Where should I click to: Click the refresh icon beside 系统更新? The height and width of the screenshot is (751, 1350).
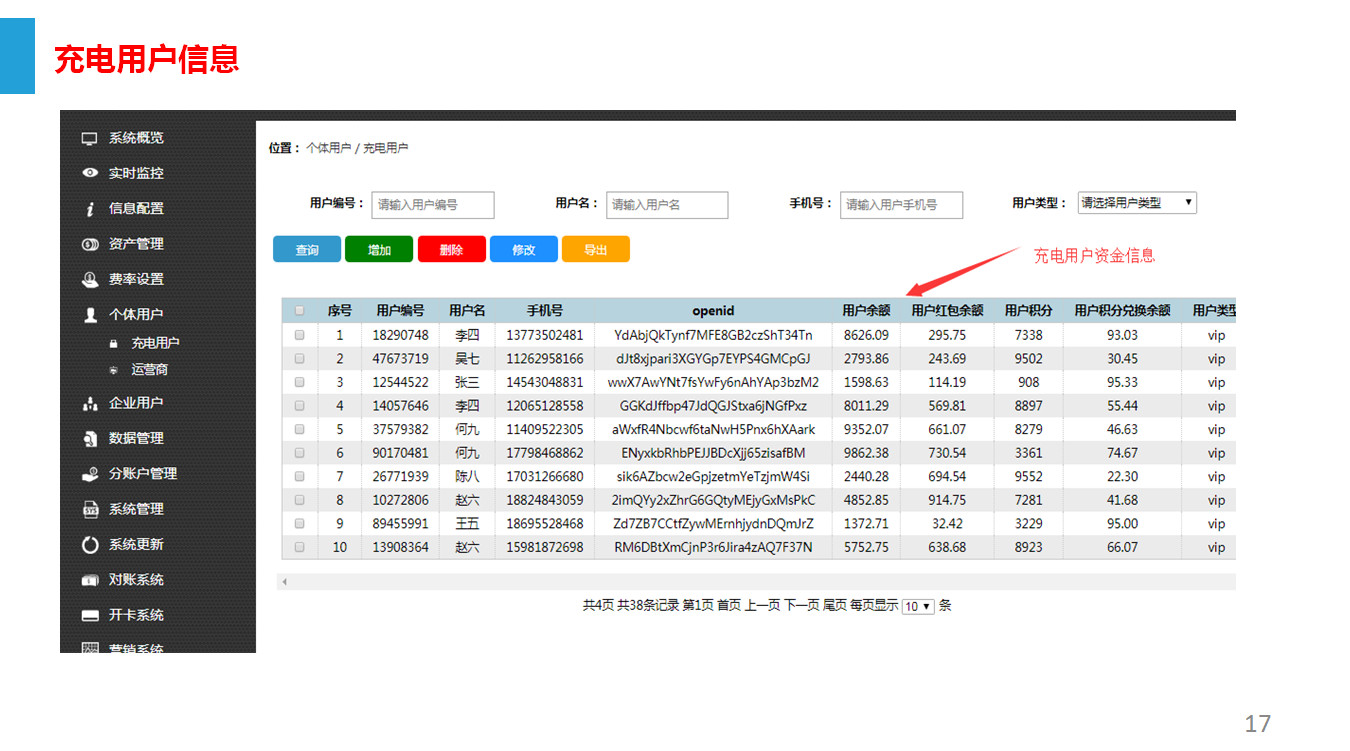click(x=90, y=545)
